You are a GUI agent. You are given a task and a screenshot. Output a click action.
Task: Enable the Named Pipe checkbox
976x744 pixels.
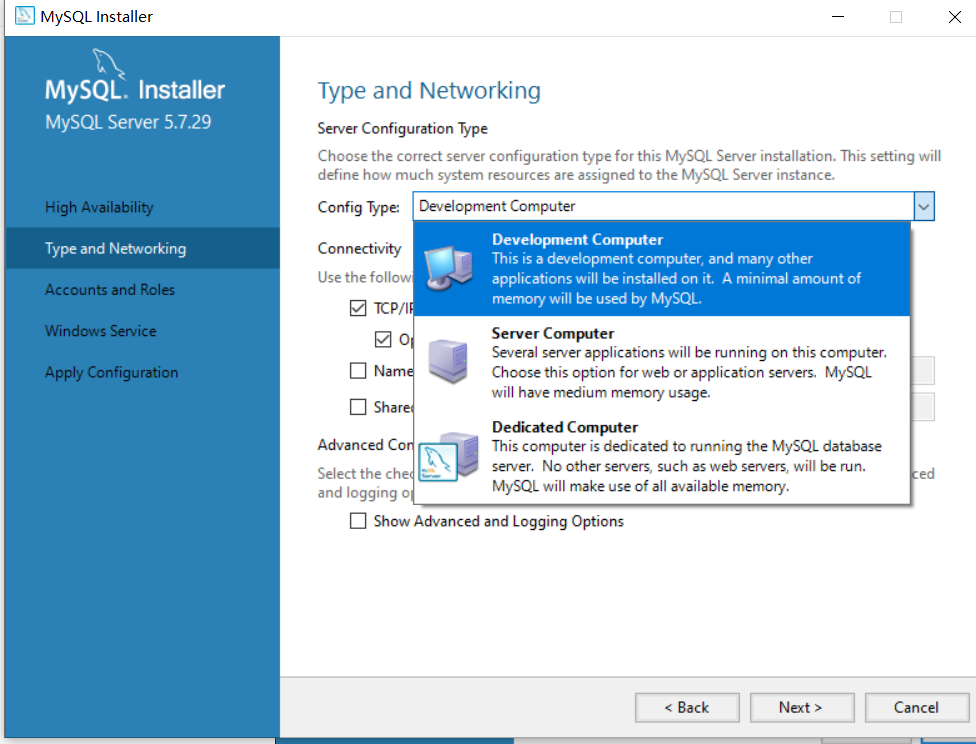pos(358,371)
